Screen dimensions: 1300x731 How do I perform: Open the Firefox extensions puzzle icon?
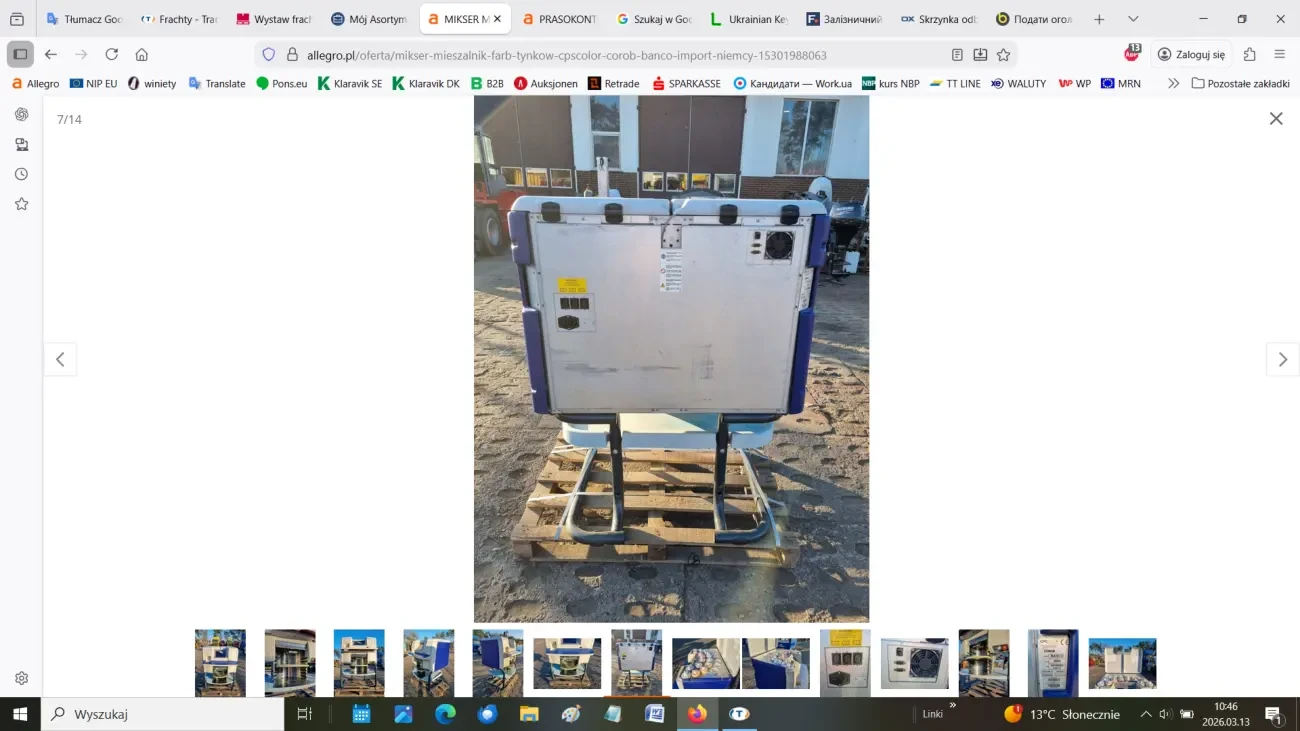pos(1249,55)
